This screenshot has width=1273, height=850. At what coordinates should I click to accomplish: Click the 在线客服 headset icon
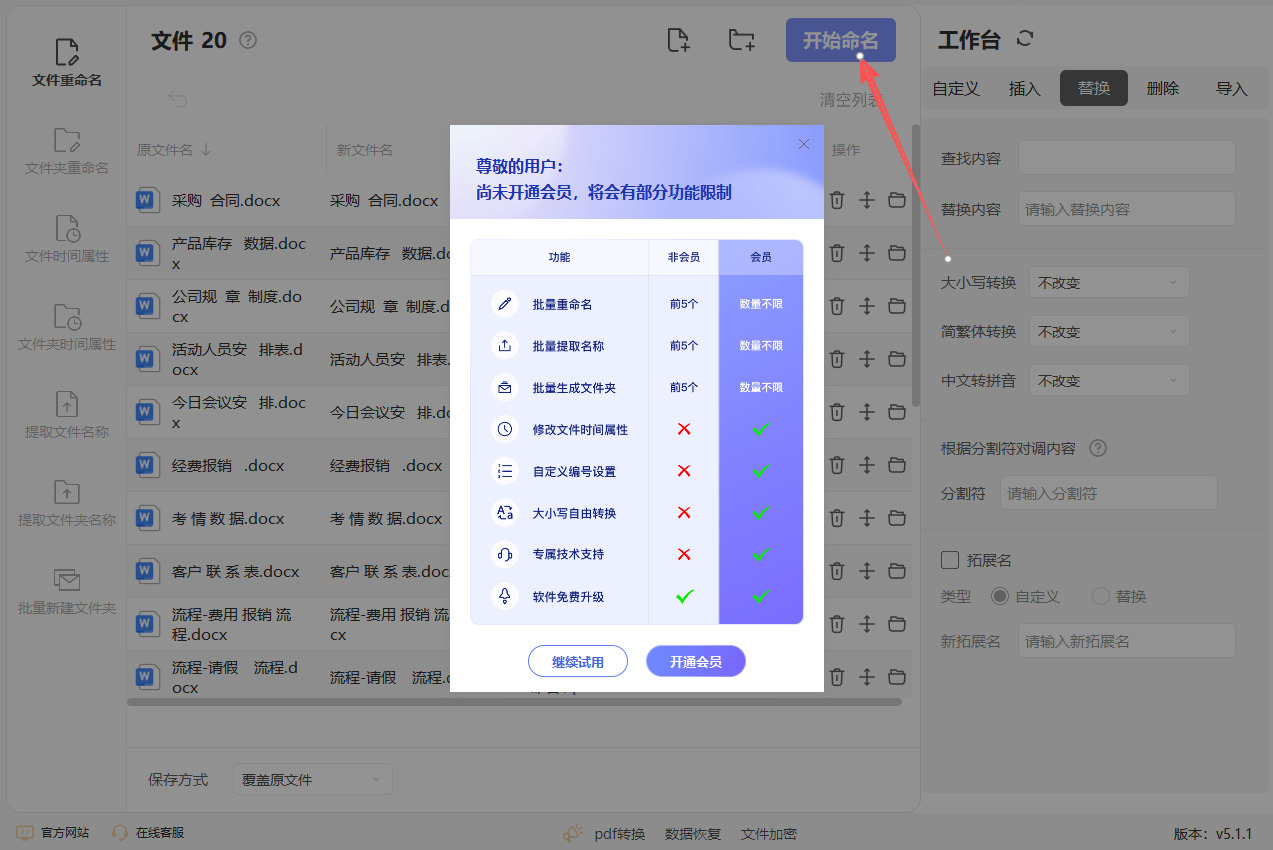point(120,832)
